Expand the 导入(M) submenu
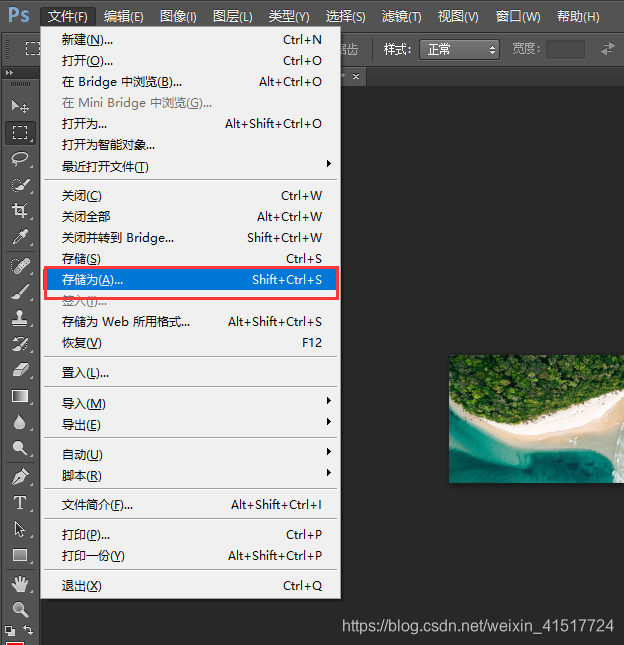 coord(191,403)
